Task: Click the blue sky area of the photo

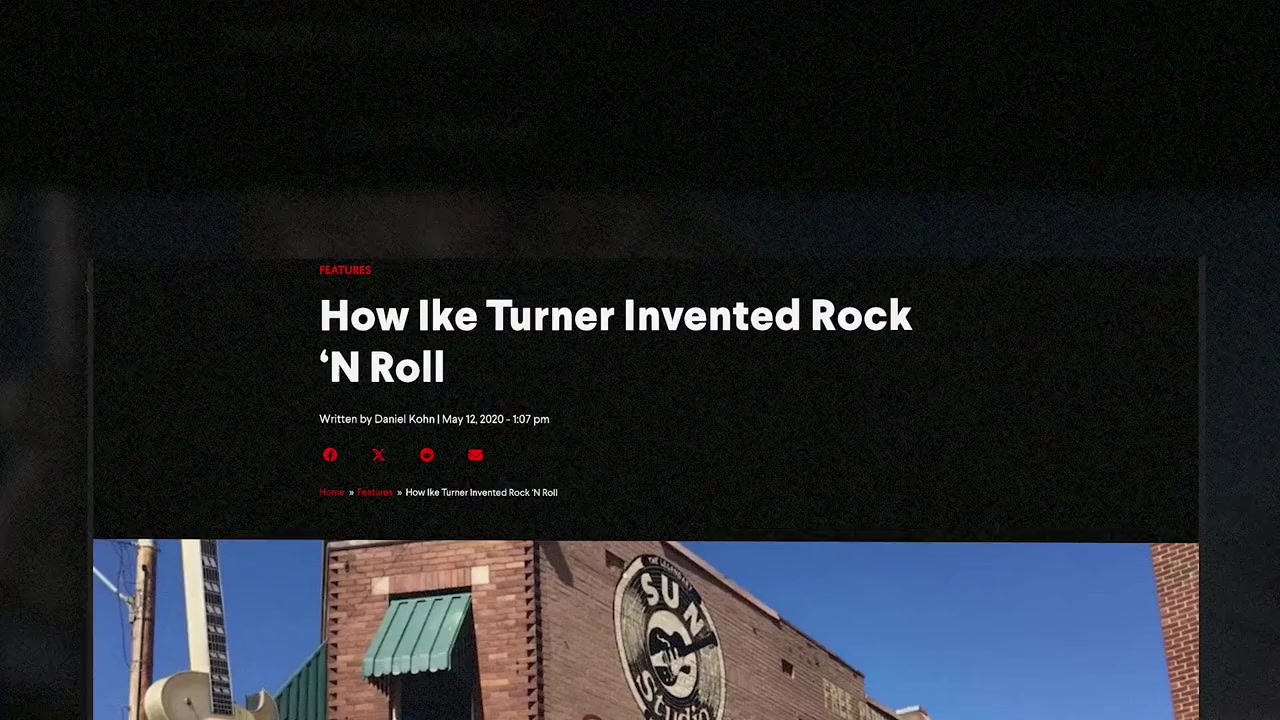Action: click(x=960, y=620)
